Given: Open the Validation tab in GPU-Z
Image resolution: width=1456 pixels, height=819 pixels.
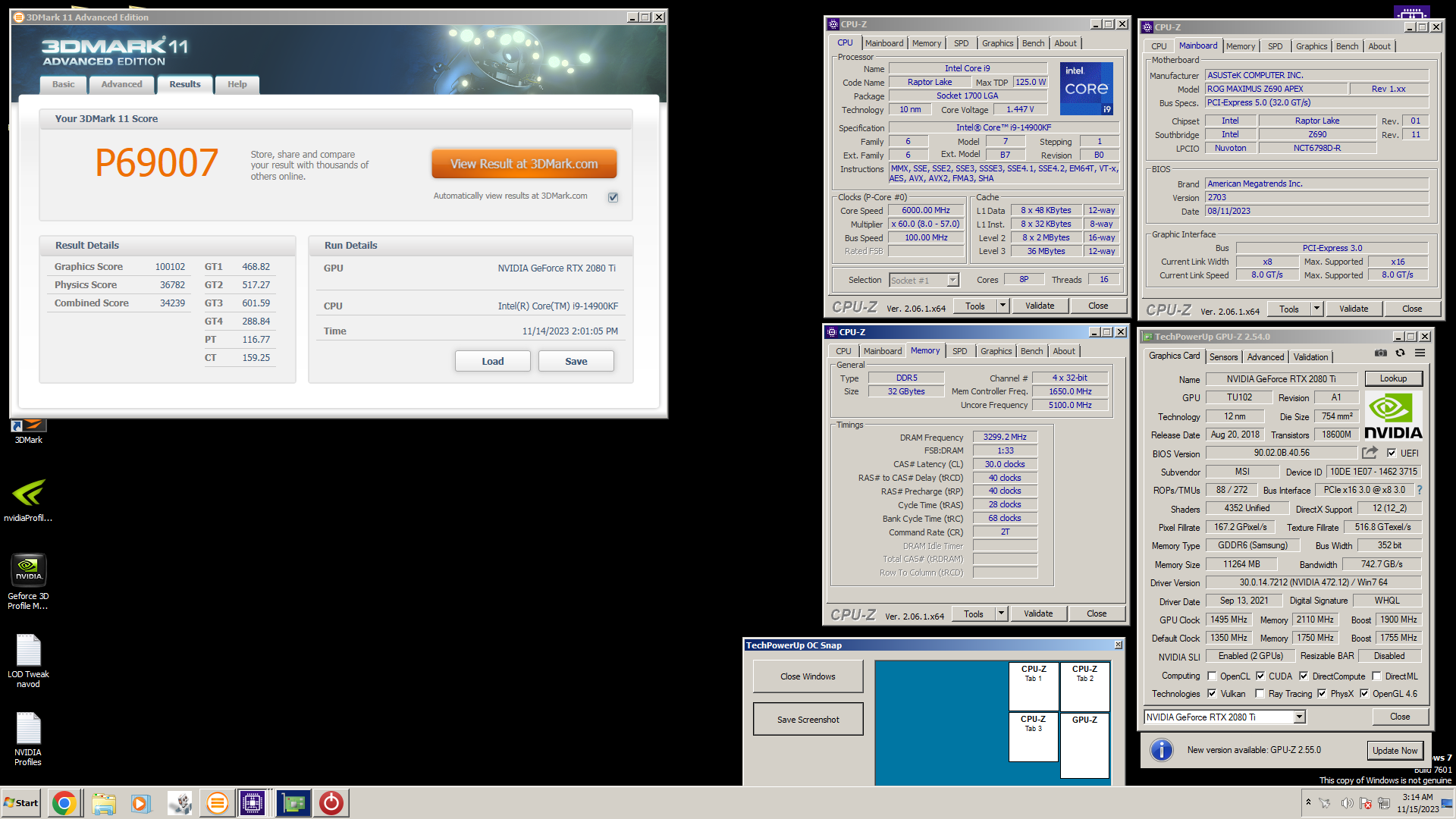Looking at the screenshot, I should click(1310, 357).
